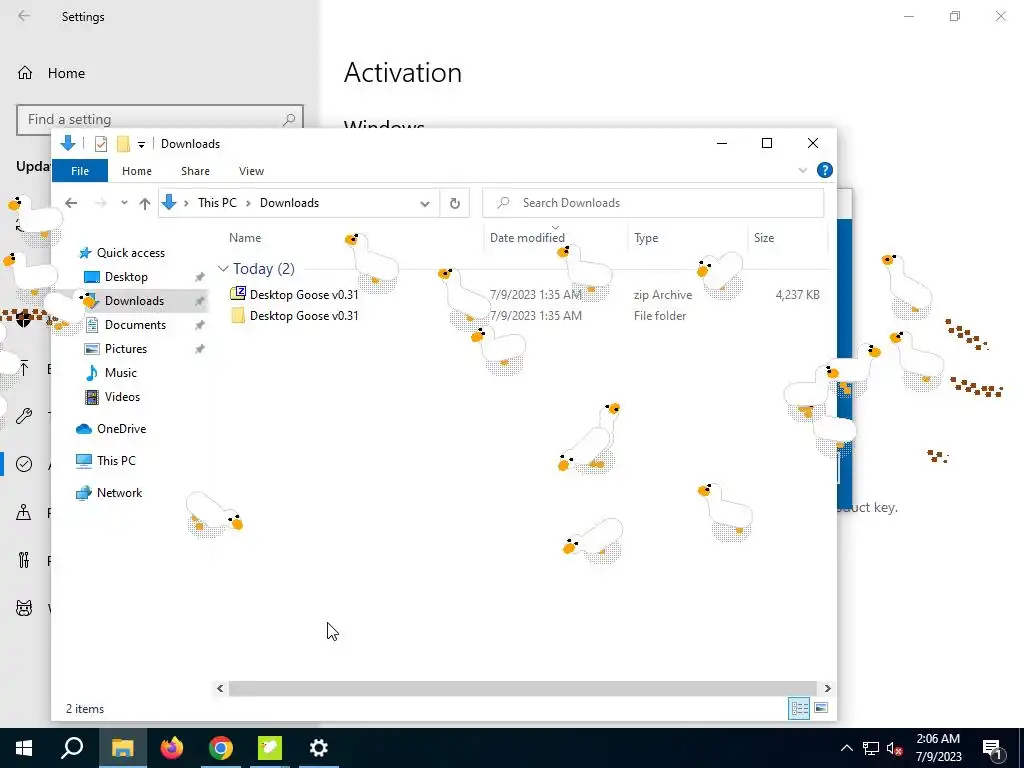Open the green app icon on taskbar
Viewport: 1024px width, 768px height.
[x=270, y=748]
